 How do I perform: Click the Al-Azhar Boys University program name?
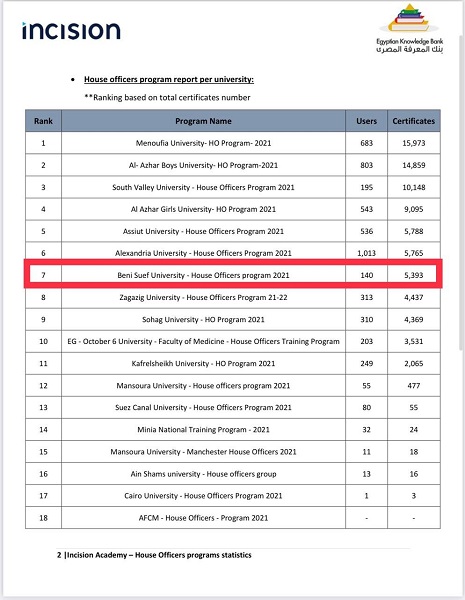203,165
